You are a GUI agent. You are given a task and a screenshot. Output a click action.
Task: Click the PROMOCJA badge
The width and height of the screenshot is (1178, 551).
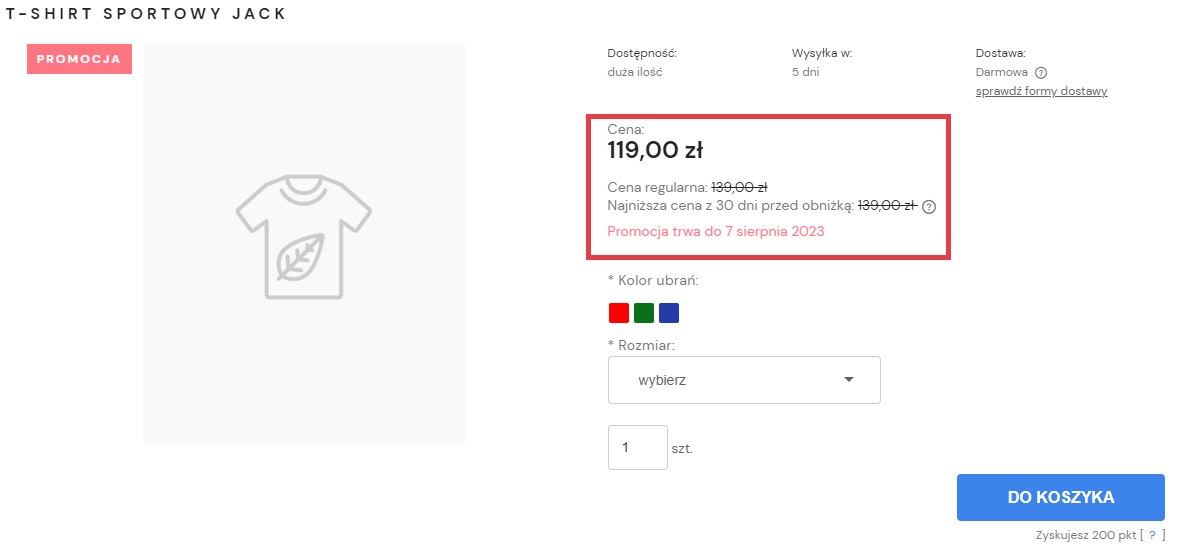point(80,59)
